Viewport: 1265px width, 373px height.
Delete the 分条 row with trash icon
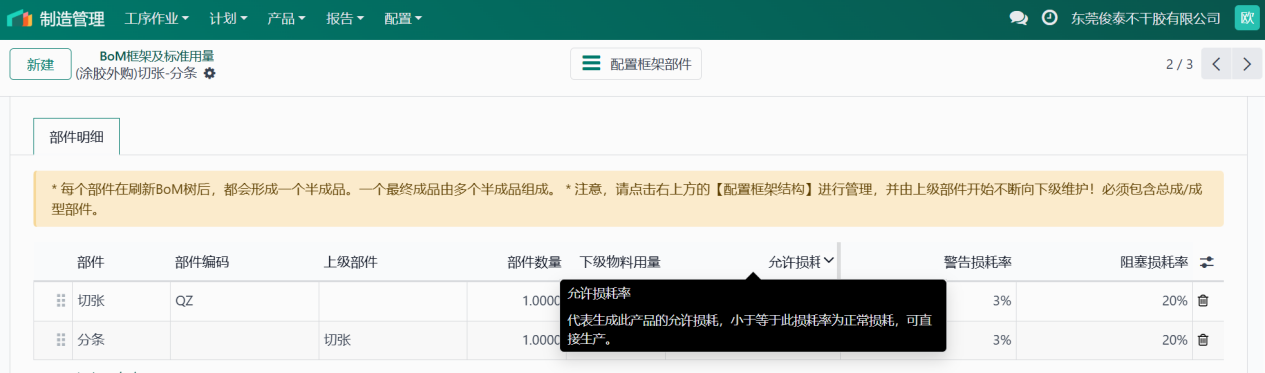tap(1203, 340)
